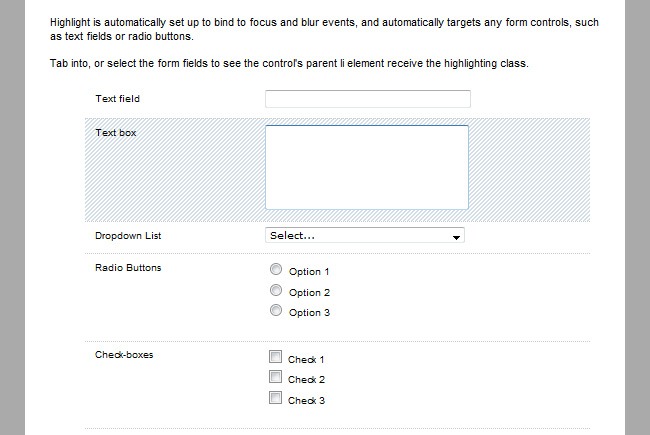Click the 'Check 1' text beside its checkbox

coord(306,359)
